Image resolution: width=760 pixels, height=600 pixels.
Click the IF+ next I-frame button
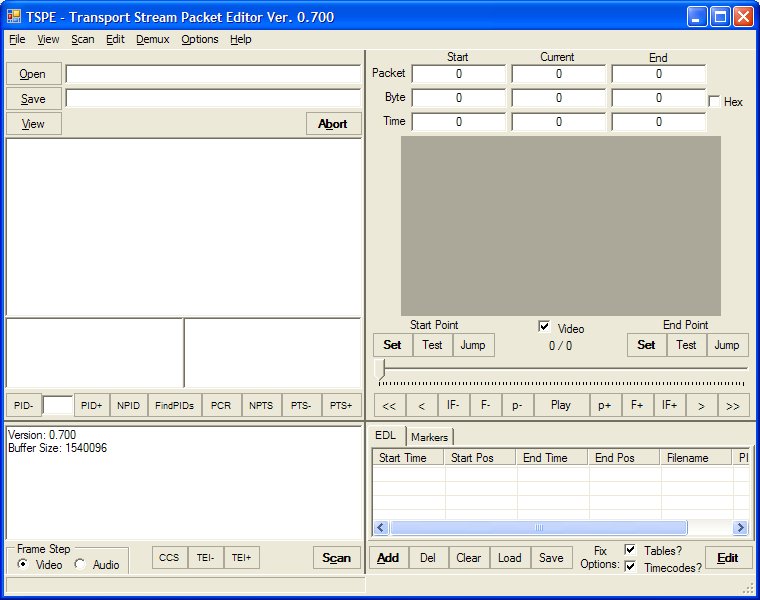(670, 405)
